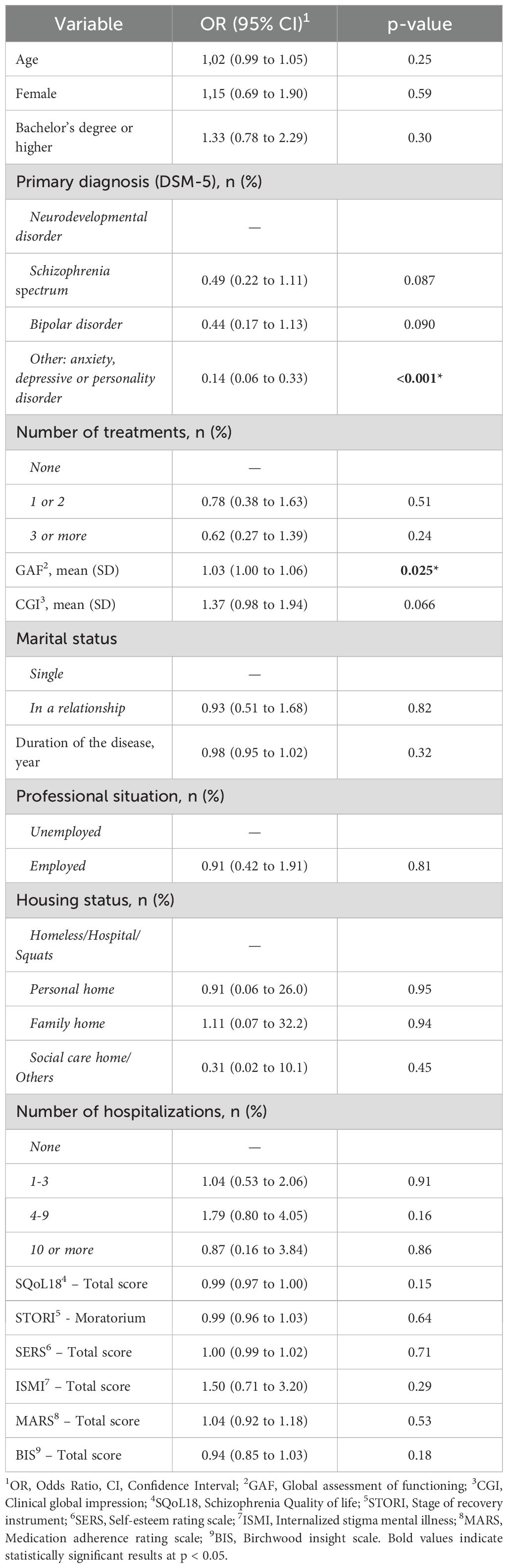Select the ISMI Total score row label
Screen dimensions: 508x1568
pos(73,1386)
